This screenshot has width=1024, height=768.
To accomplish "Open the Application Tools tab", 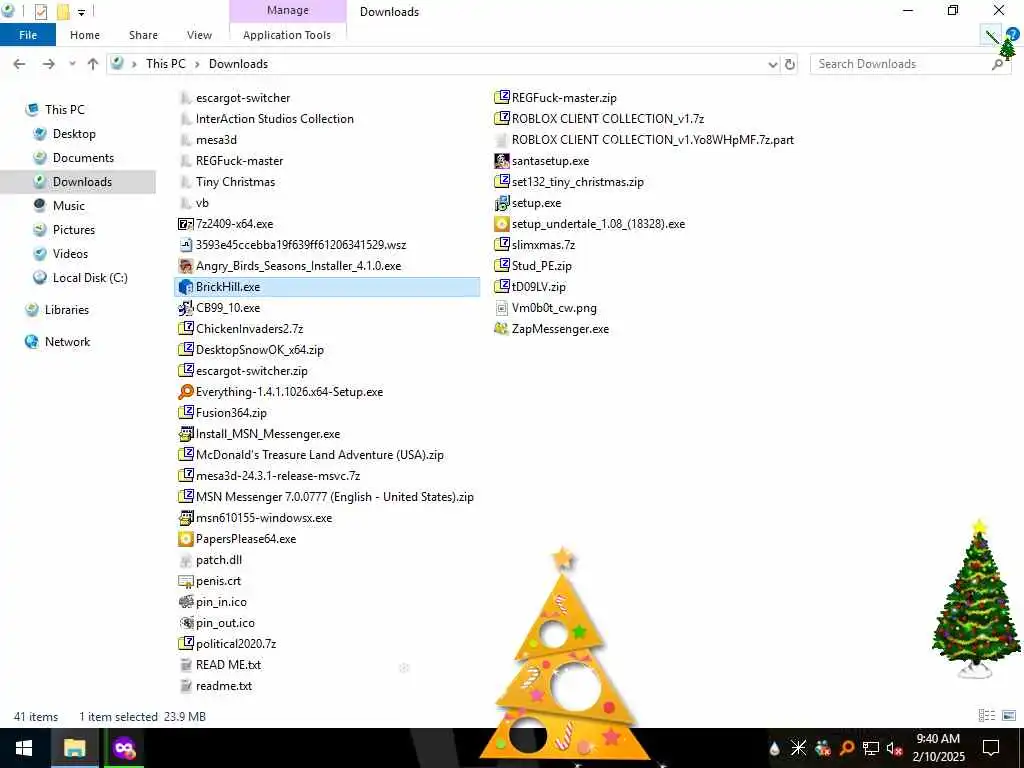I will 287,35.
